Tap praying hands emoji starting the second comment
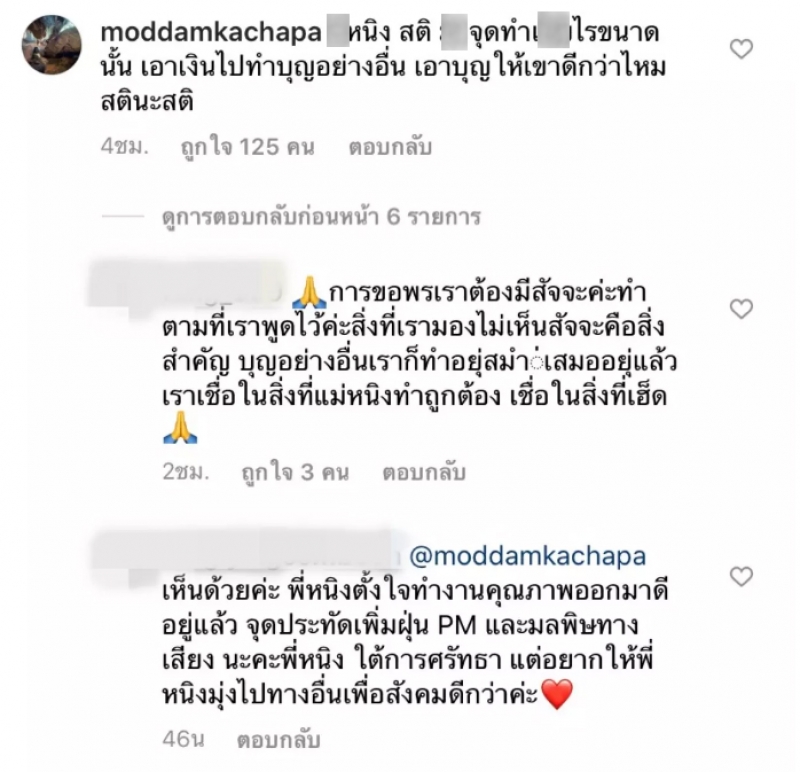This screenshot has height=772, width=800. (309, 292)
